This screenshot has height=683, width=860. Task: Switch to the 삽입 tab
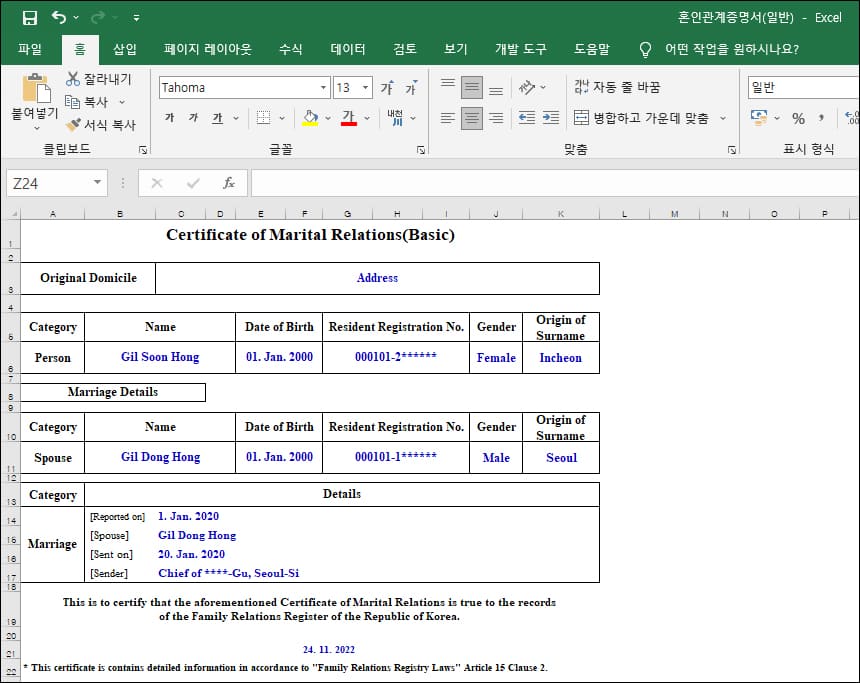(x=125, y=49)
